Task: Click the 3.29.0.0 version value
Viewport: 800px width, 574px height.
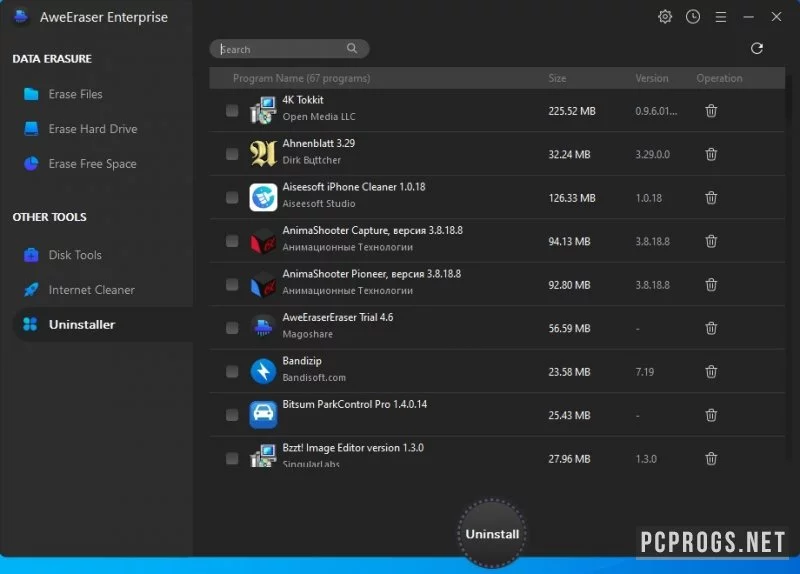Action: 653,154
